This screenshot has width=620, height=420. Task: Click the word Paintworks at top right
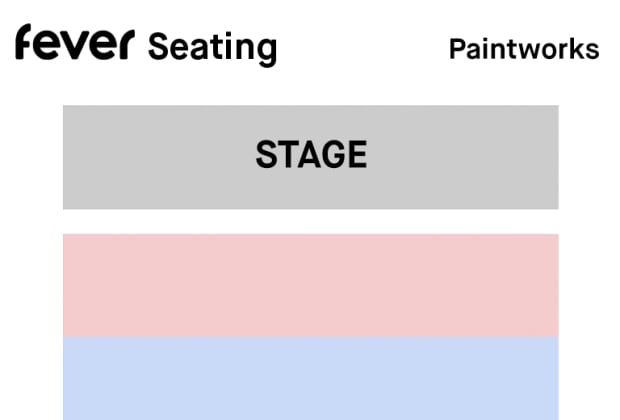tap(524, 50)
